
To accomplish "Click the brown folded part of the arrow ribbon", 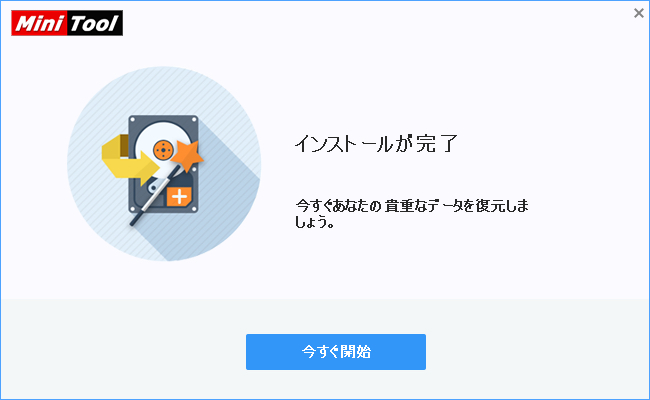I will pyautogui.click(x=124, y=145).
